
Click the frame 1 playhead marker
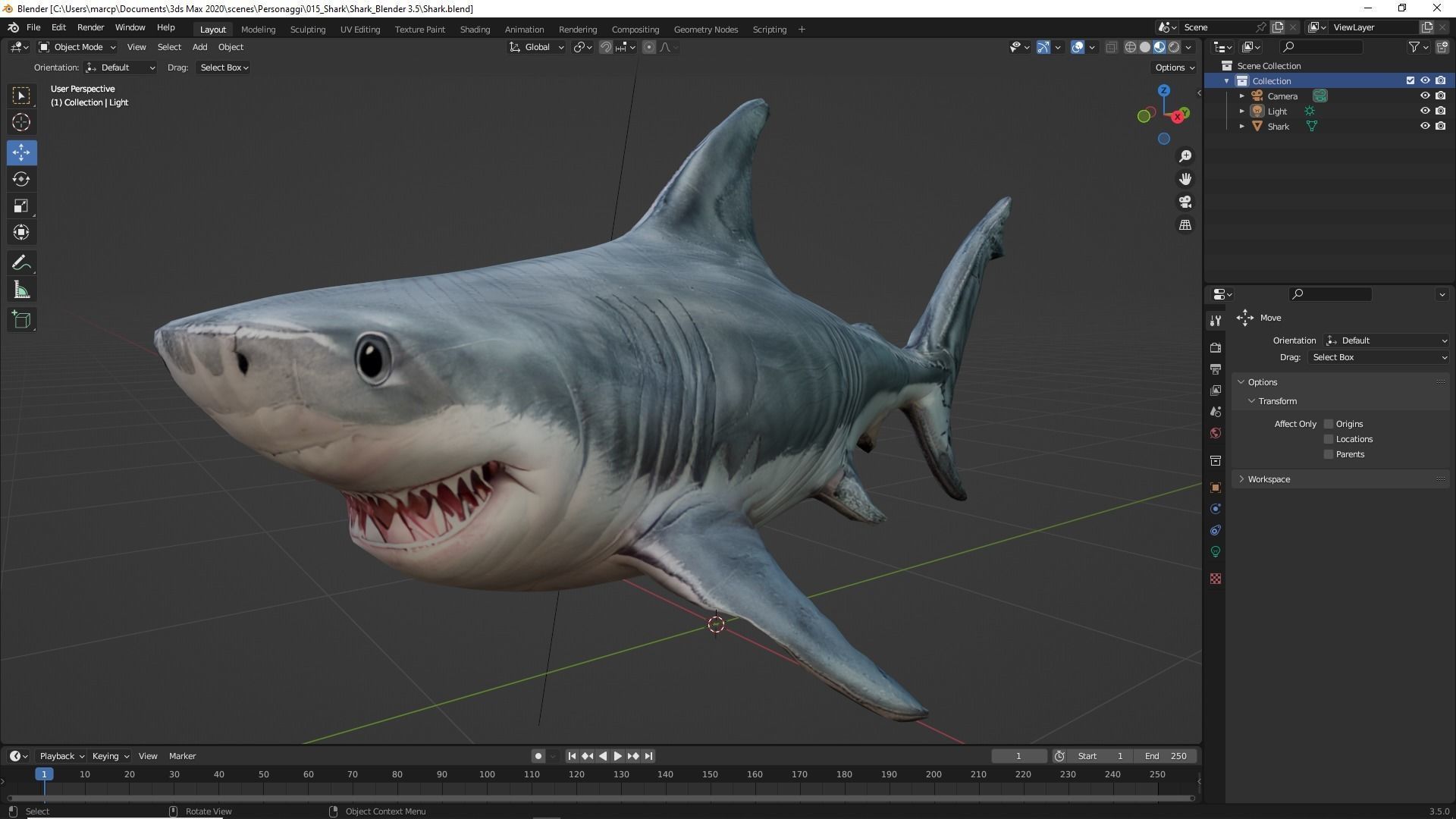click(44, 774)
